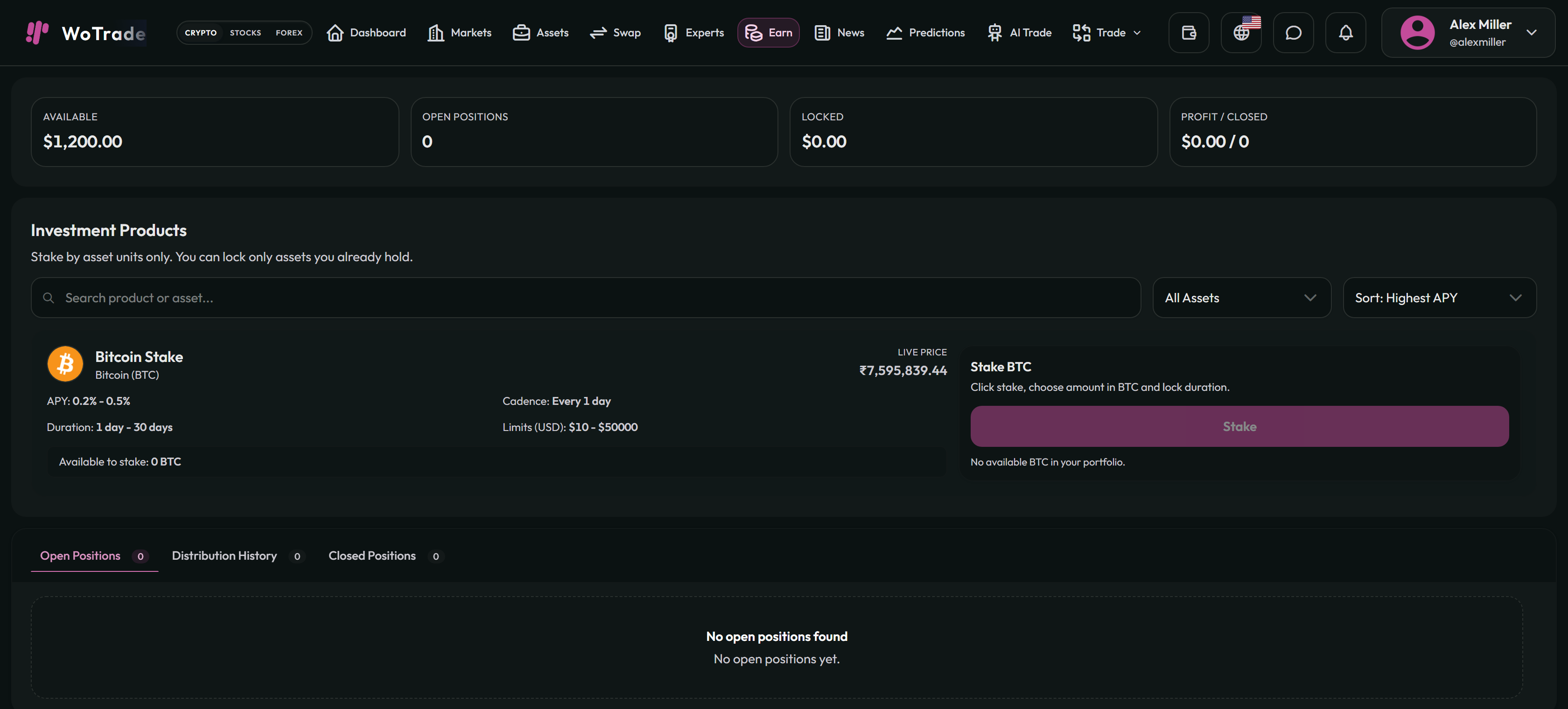Viewport: 1568px width, 709px height.
Task: Click the AI Trade robot icon
Action: [x=994, y=33]
